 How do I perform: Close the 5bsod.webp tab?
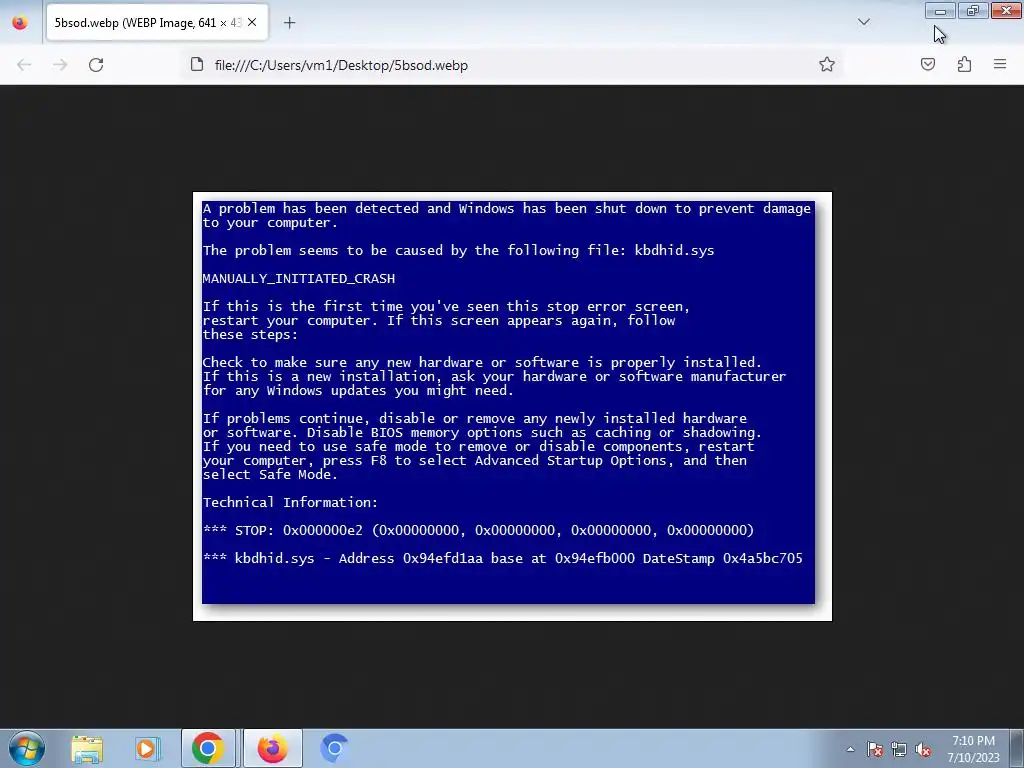(x=252, y=22)
